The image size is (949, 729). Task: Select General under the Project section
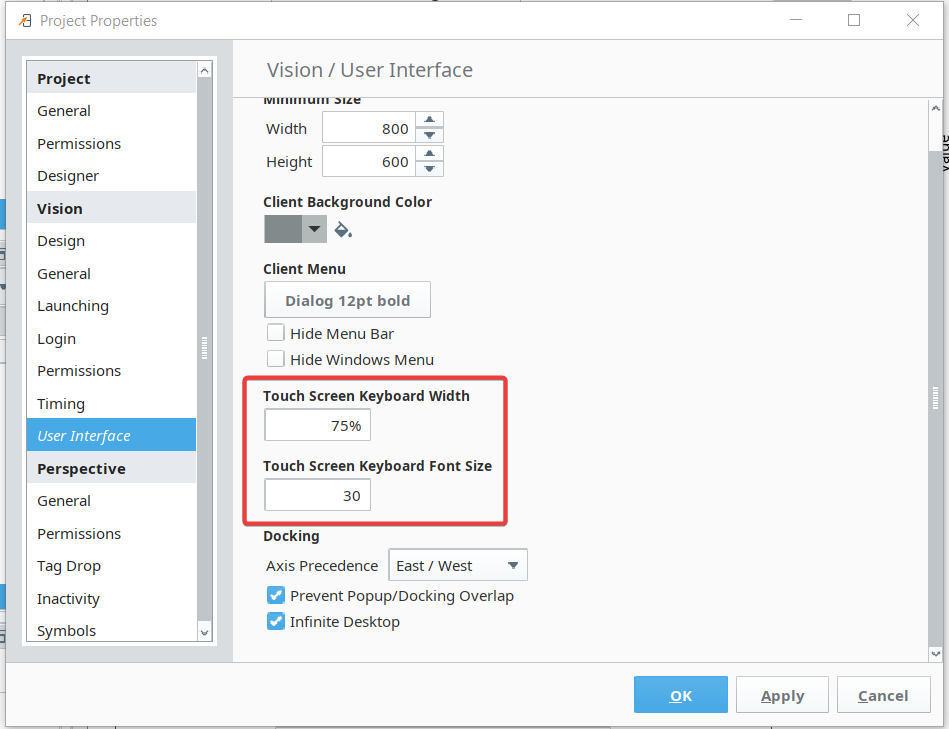pos(111,111)
